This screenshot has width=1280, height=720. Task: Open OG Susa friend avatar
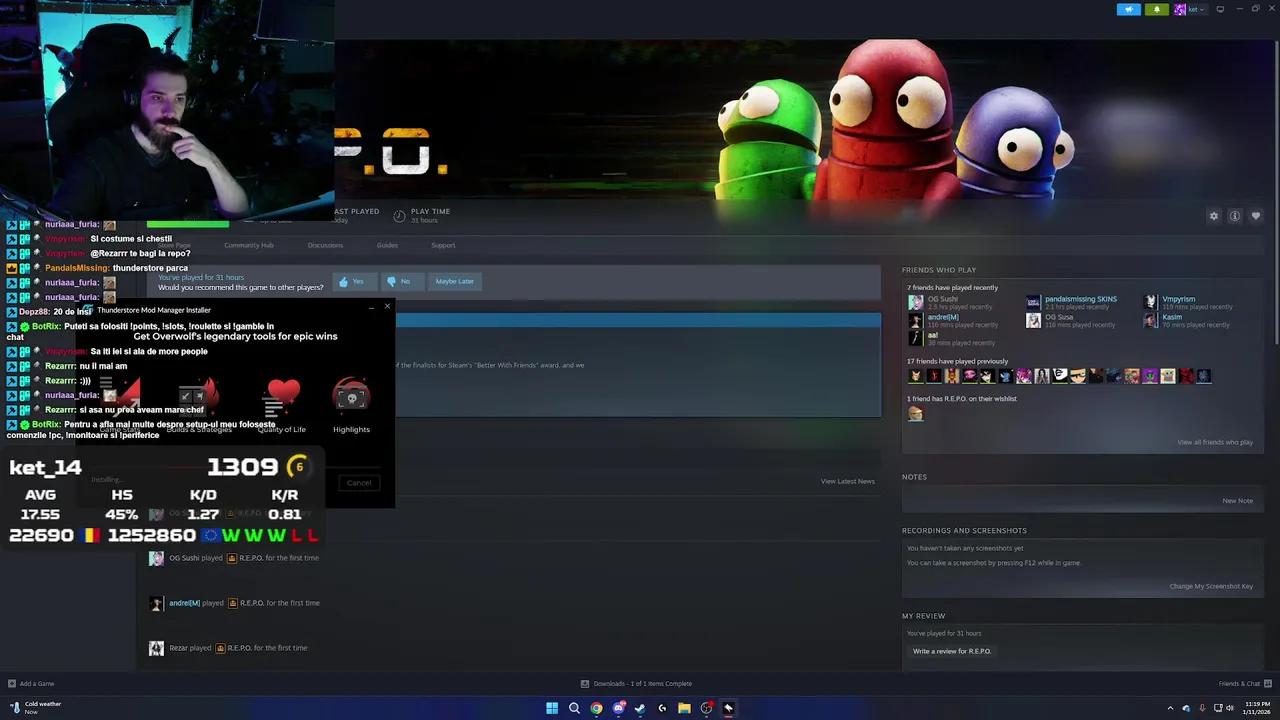coord(1033,320)
